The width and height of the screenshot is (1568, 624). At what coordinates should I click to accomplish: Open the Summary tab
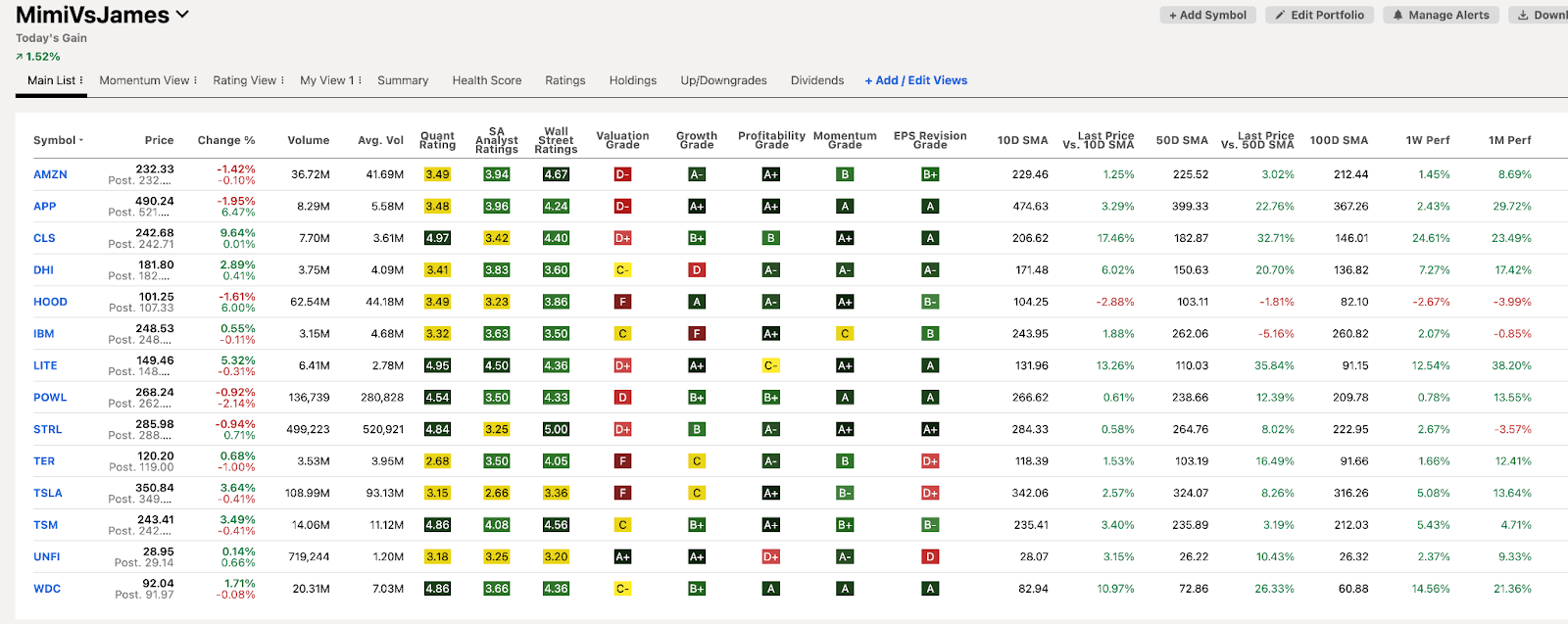403,80
